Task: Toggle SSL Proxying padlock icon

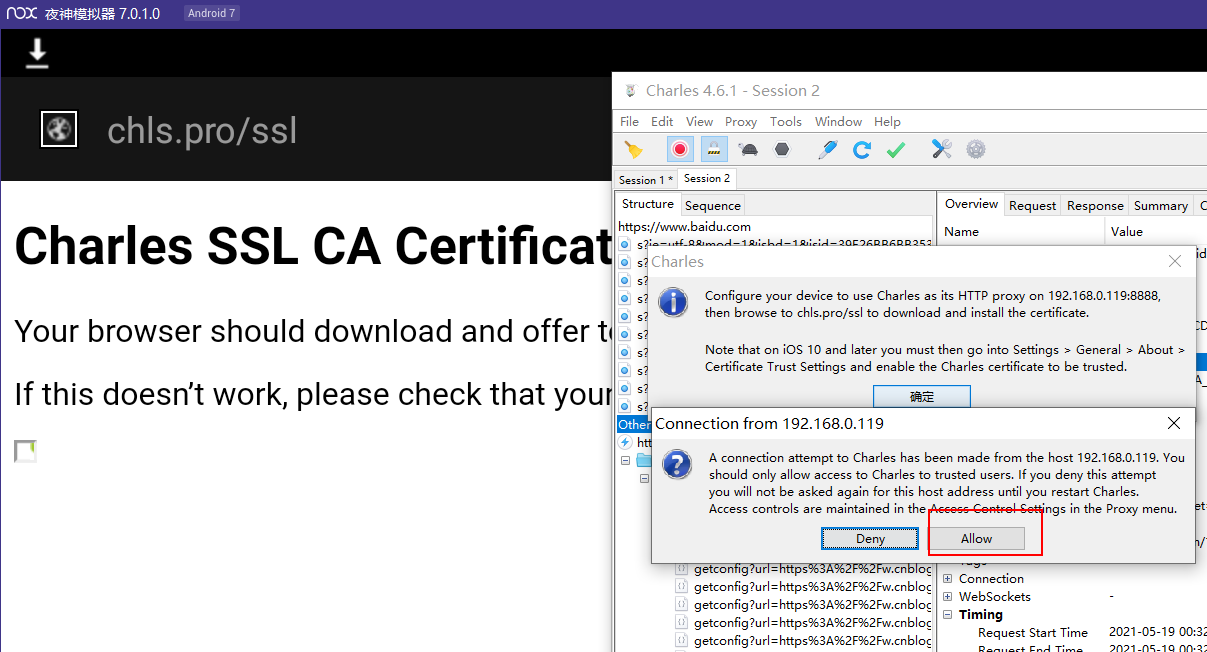Action: pyautogui.click(x=714, y=150)
